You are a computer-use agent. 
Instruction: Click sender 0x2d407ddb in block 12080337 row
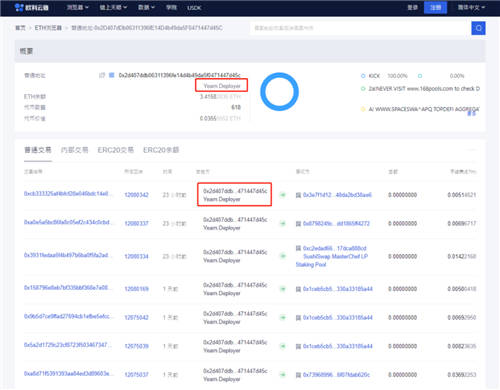[x=235, y=219]
